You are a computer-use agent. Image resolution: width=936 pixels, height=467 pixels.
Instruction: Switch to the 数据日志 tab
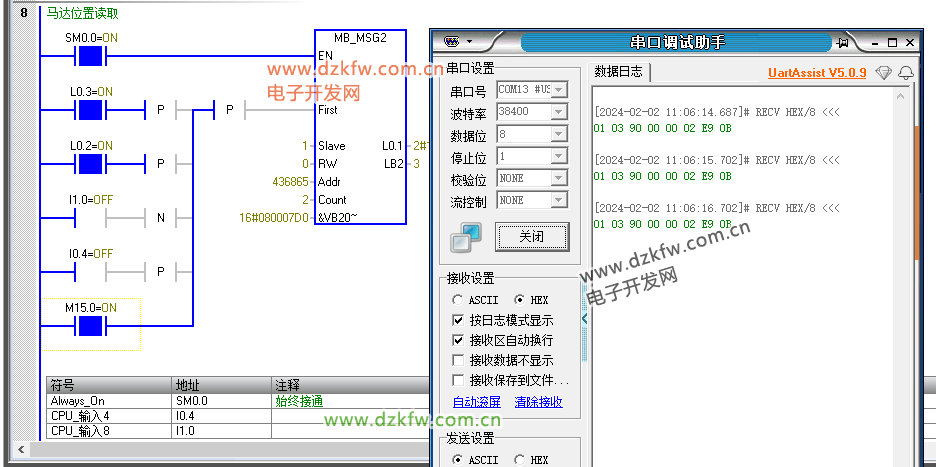(x=618, y=72)
